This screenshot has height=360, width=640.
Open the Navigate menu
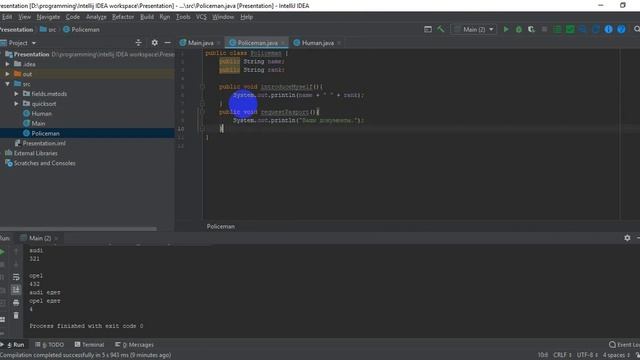(x=48, y=17)
